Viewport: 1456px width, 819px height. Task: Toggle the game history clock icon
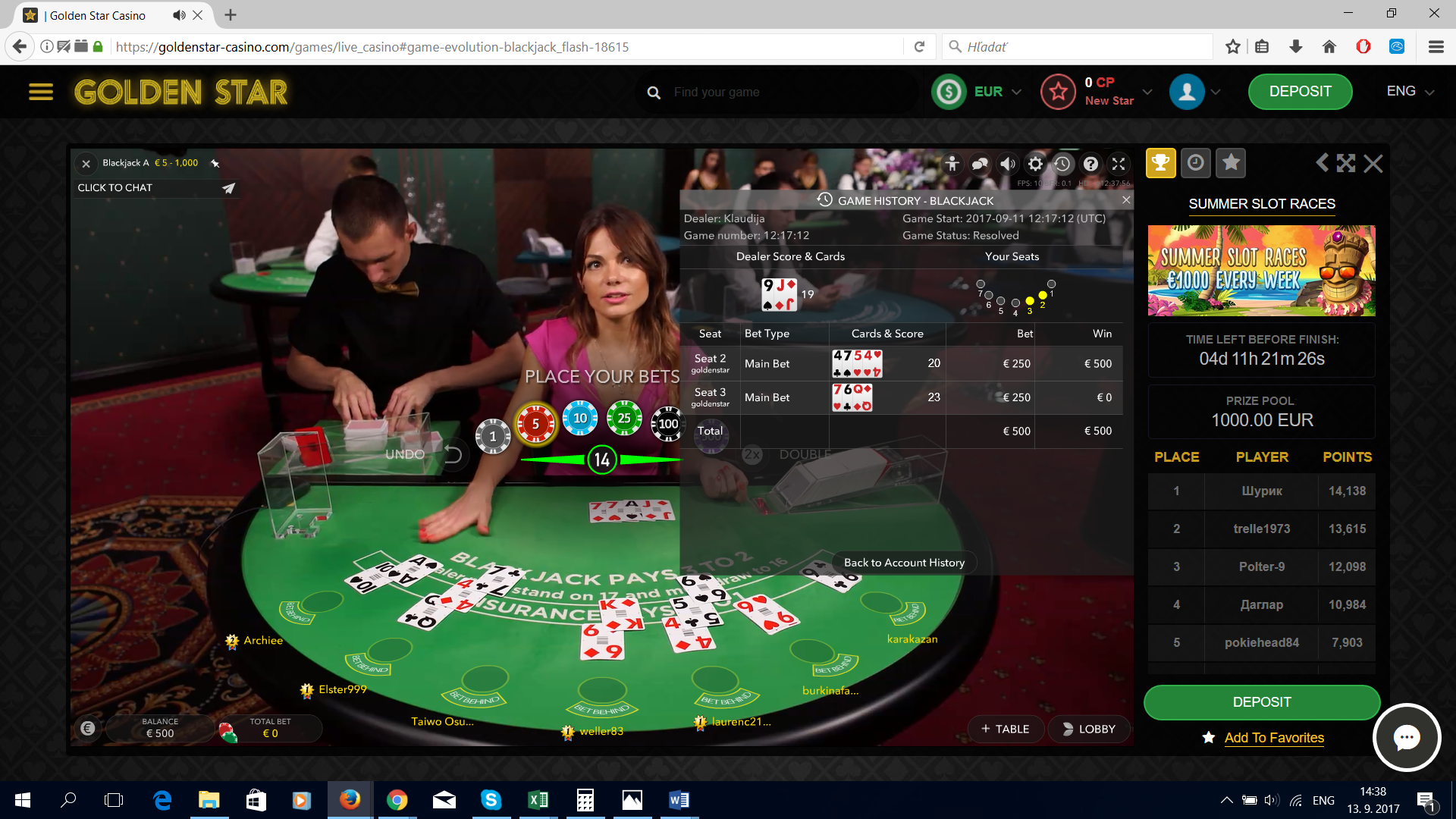tap(1062, 163)
